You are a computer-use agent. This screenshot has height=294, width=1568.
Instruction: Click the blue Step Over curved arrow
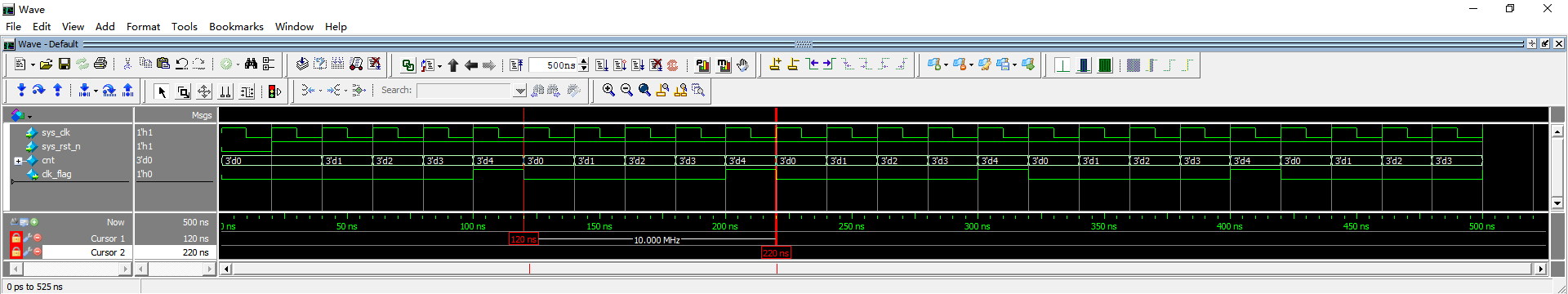tap(38, 91)
